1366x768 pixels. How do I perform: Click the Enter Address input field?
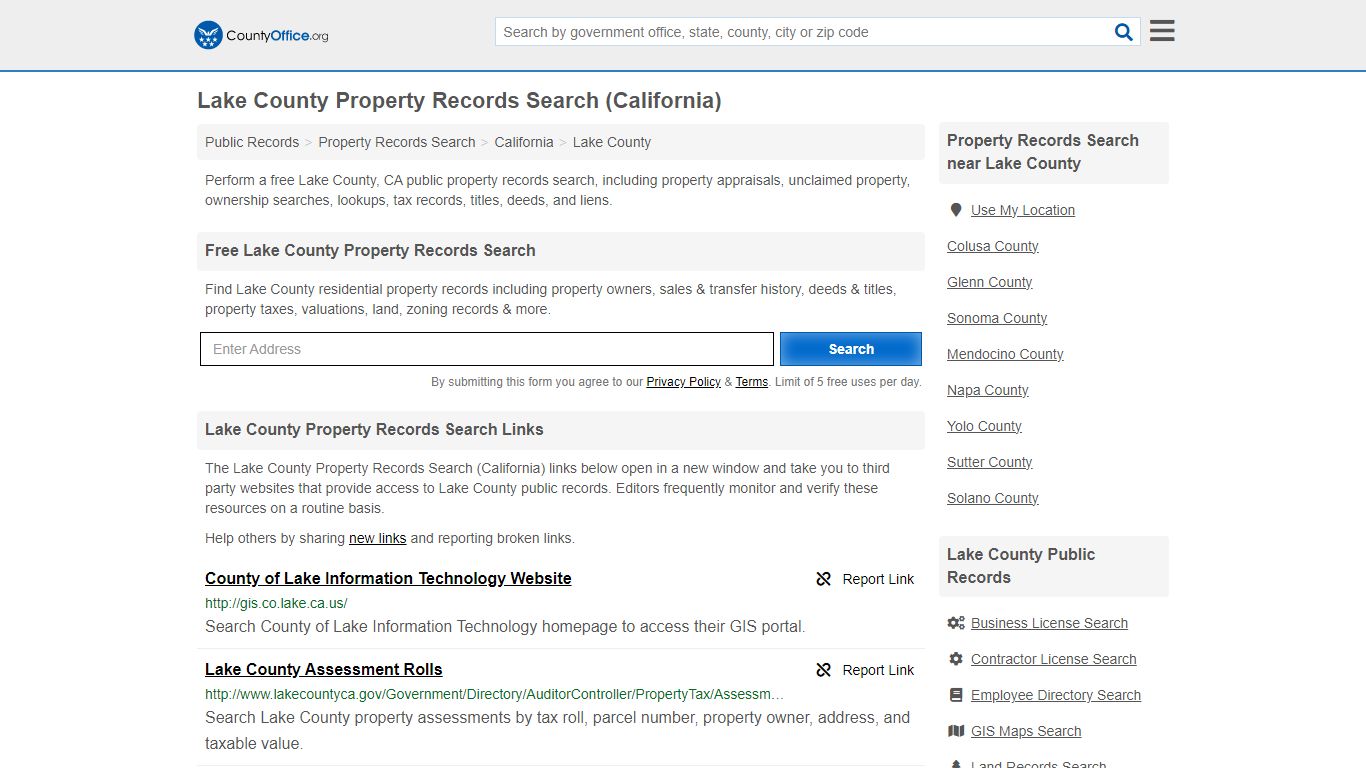pyautogui.click(x=487, y=349)
